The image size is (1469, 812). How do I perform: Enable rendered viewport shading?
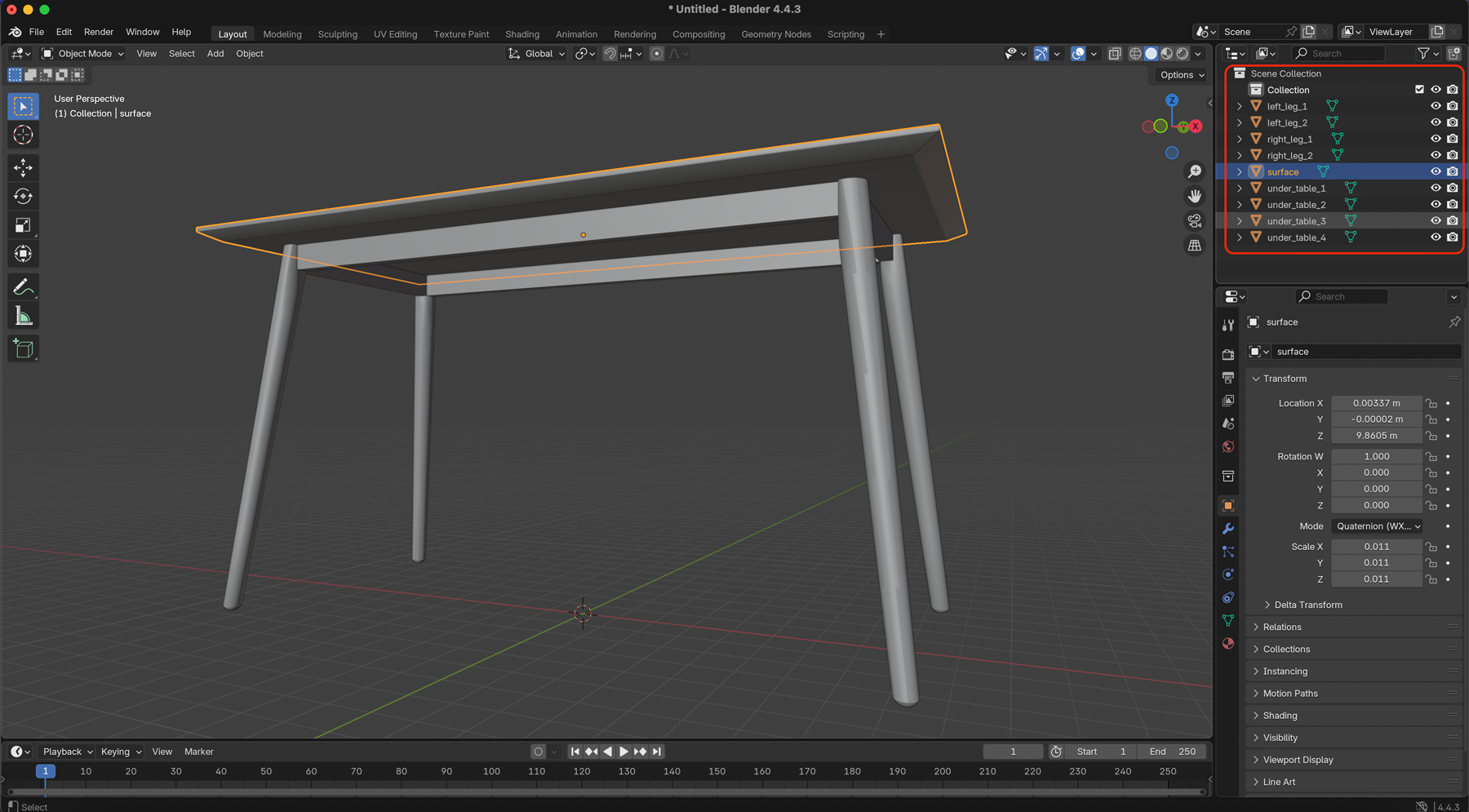[1182, 53]
